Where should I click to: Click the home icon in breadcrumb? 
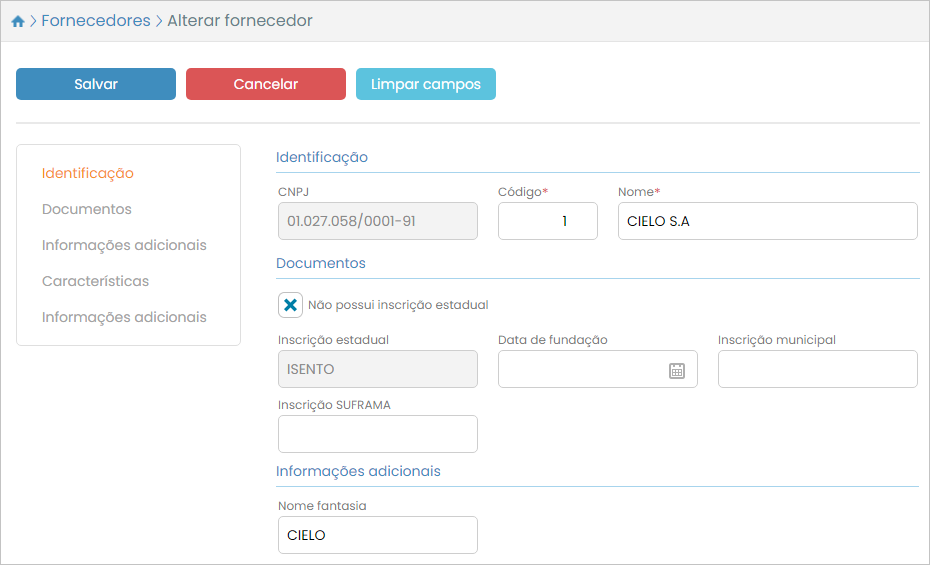coord(18,21)
